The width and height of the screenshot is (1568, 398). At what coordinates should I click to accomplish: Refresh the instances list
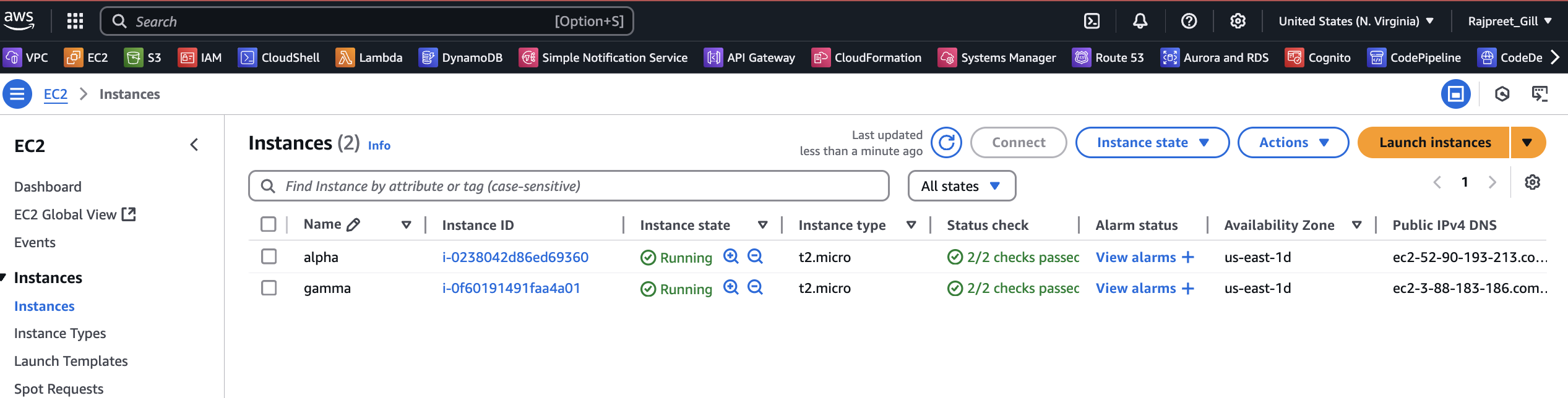click(946, 143)
